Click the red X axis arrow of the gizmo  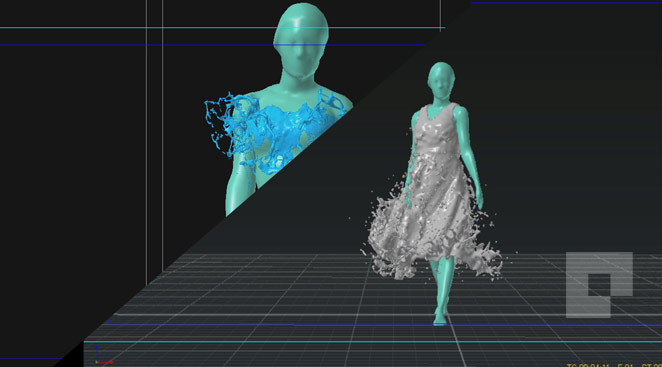point(106,362)
